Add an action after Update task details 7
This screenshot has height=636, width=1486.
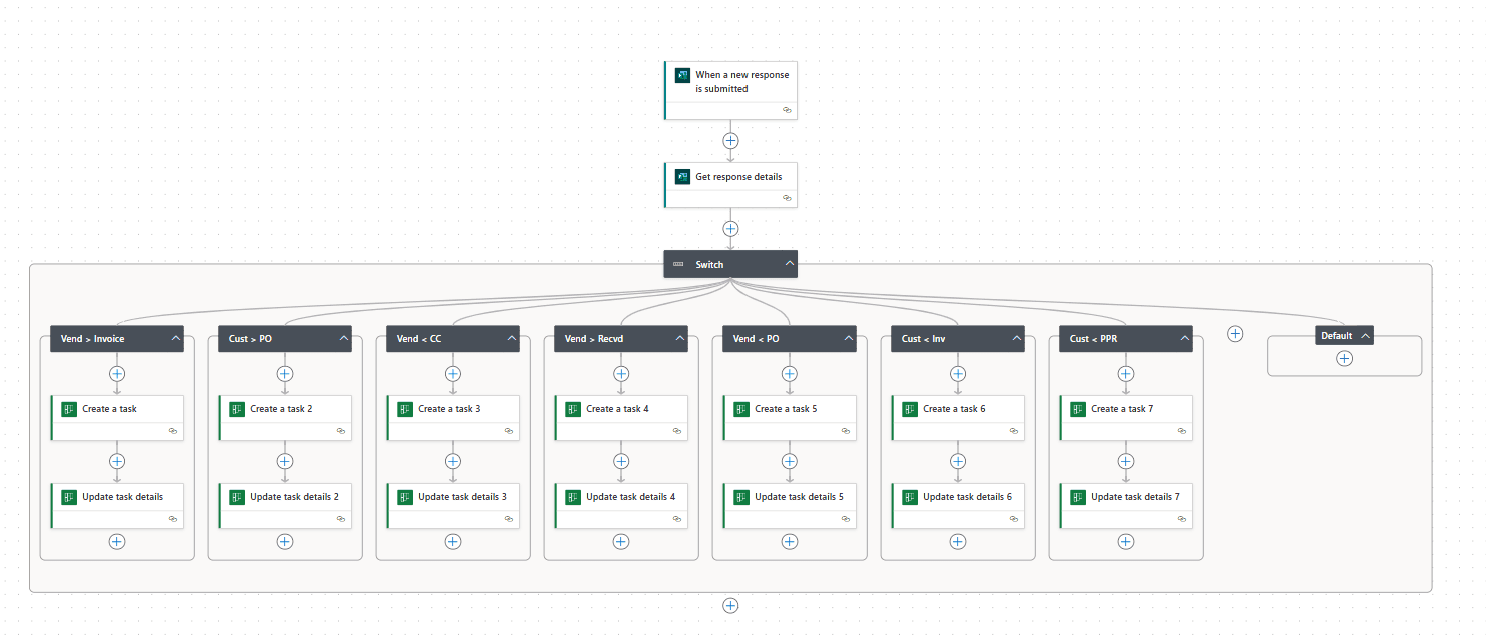click(1126, 541)
